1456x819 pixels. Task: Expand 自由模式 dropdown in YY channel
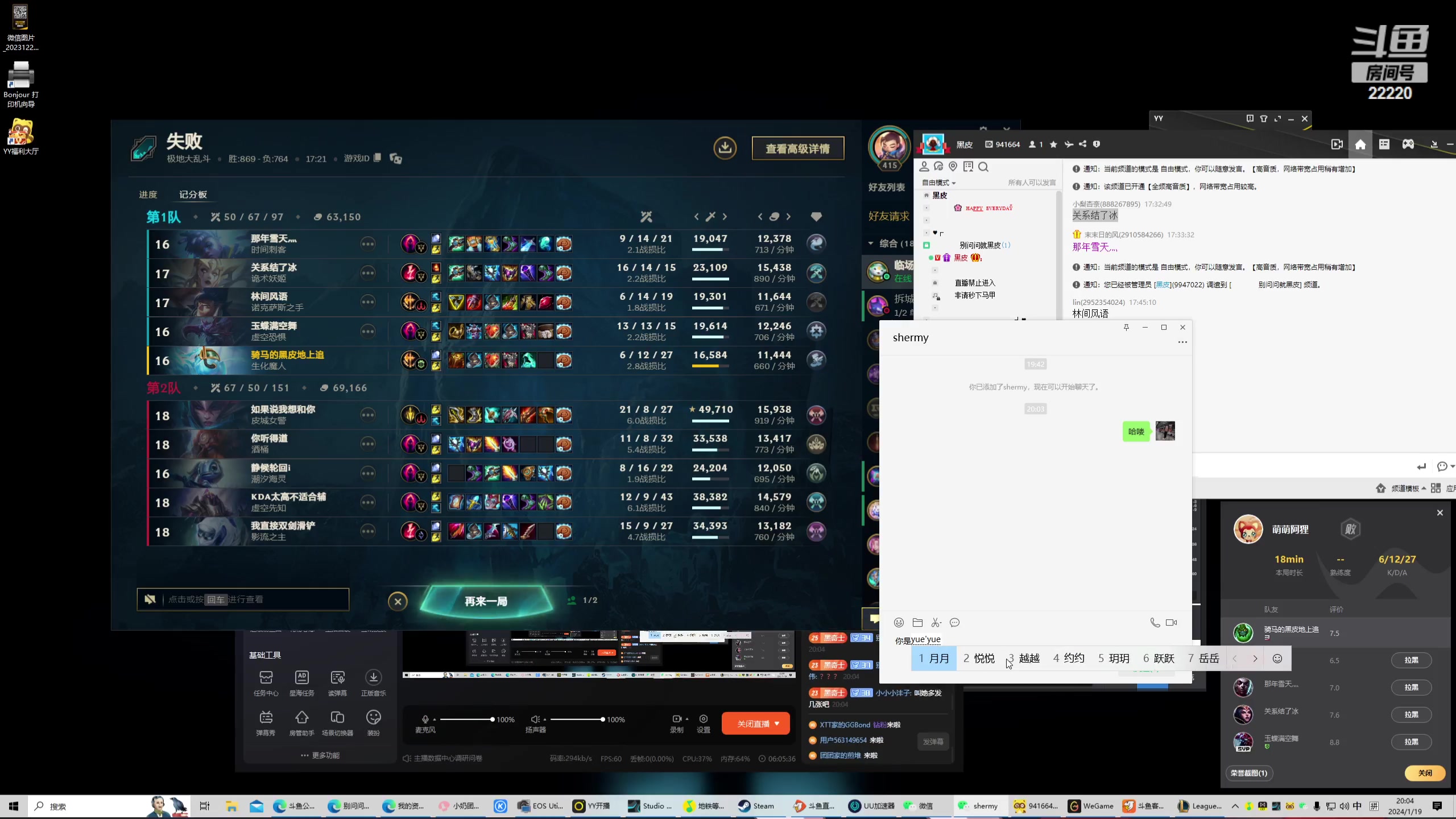point(938,183)
